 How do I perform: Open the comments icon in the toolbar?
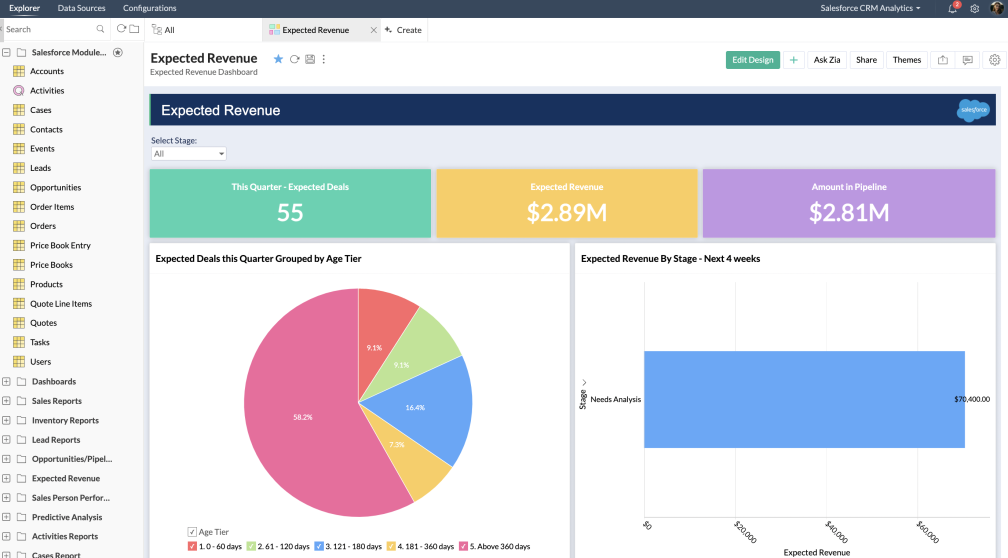pyautogui.click(x=968, y=60)
